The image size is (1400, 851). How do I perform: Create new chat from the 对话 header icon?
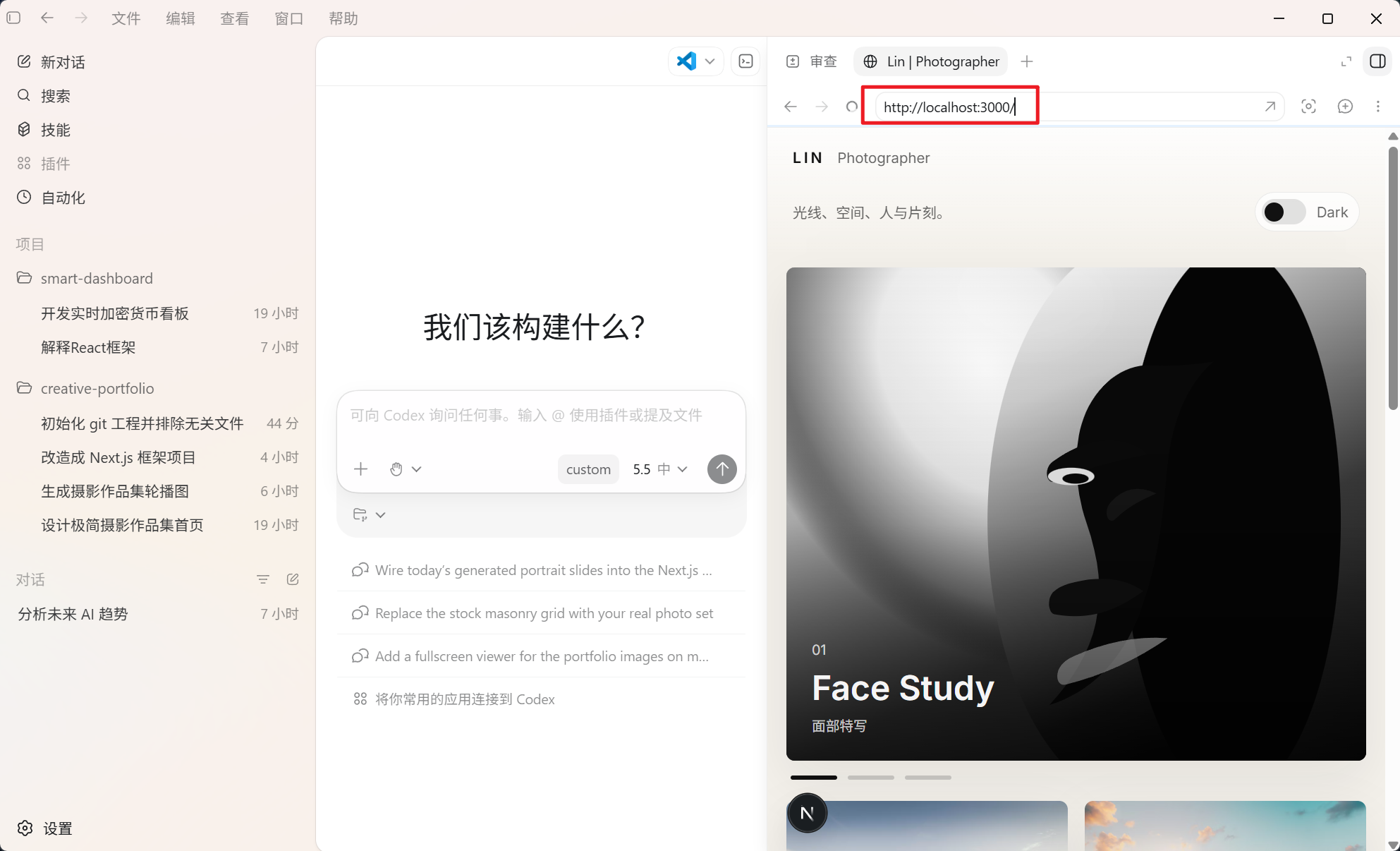pos(293,579)
